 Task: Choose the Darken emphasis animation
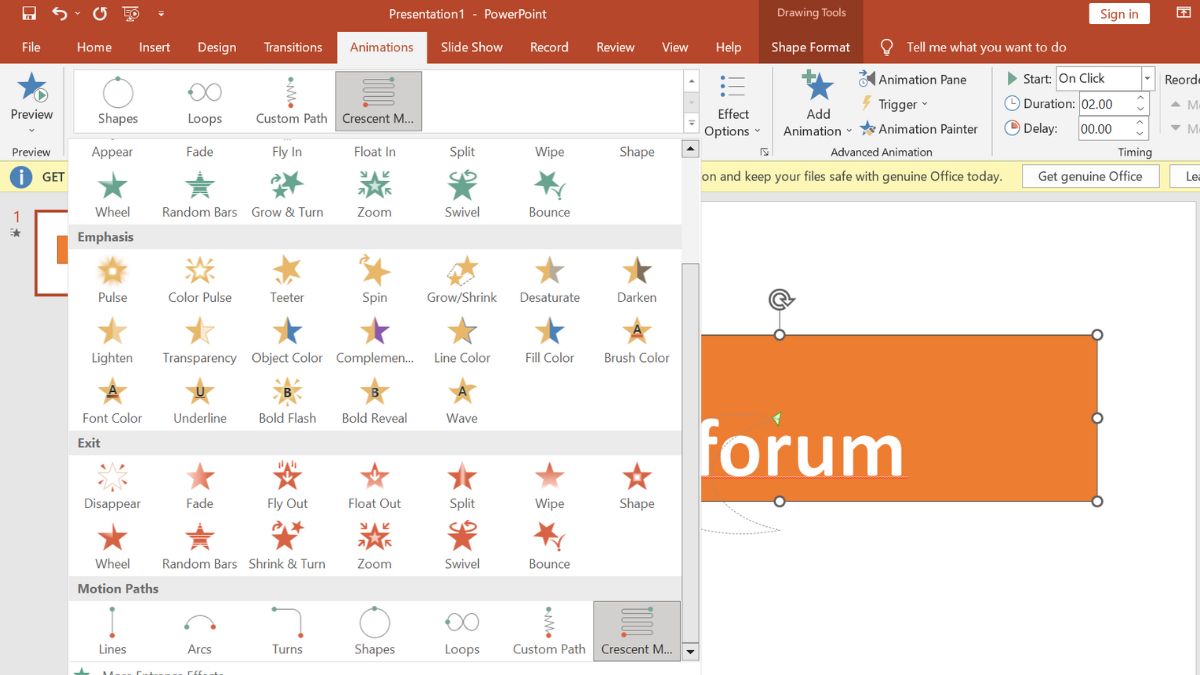point(637,279)
